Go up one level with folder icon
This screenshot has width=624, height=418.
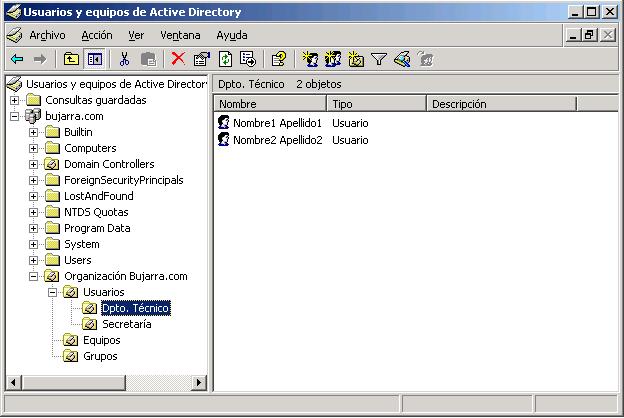point(71,60)
